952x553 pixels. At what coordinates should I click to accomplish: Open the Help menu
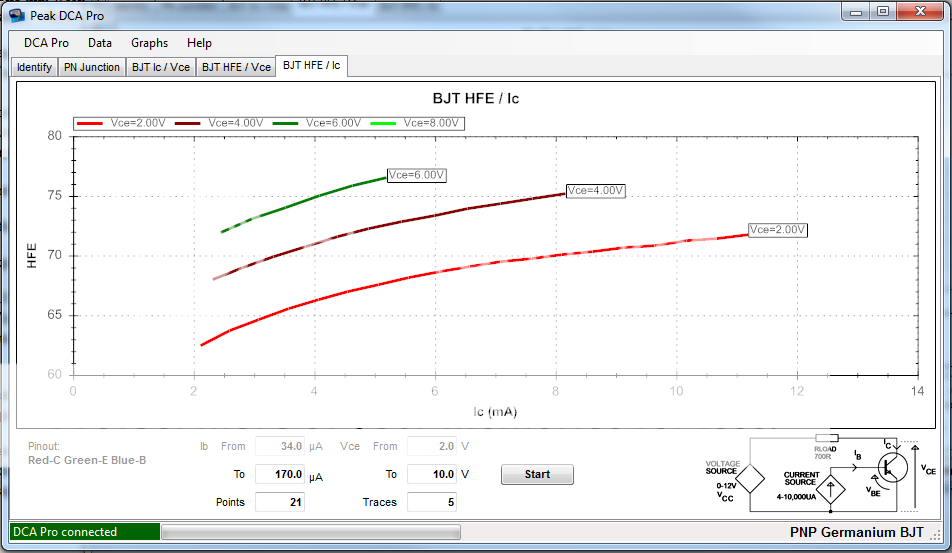[x=199, y=43]
